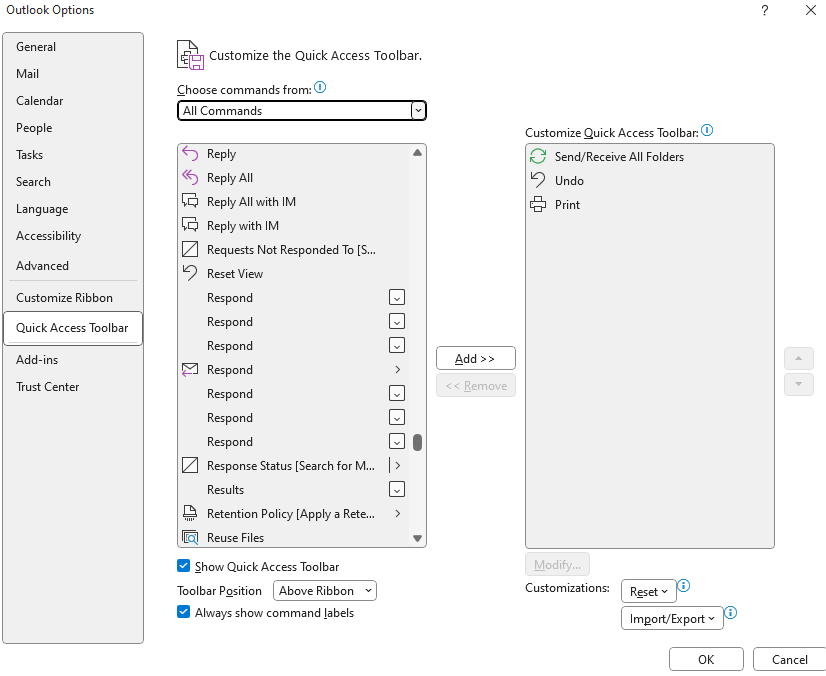
Task: Click the Respond envelope icon
Action: click(x=190, y=369)
